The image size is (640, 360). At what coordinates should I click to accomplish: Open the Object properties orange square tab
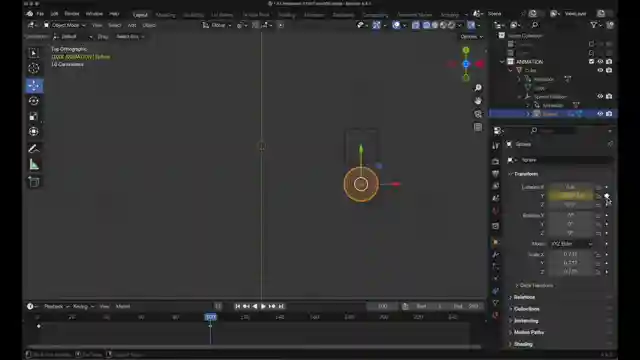click(x=496, y=242)
